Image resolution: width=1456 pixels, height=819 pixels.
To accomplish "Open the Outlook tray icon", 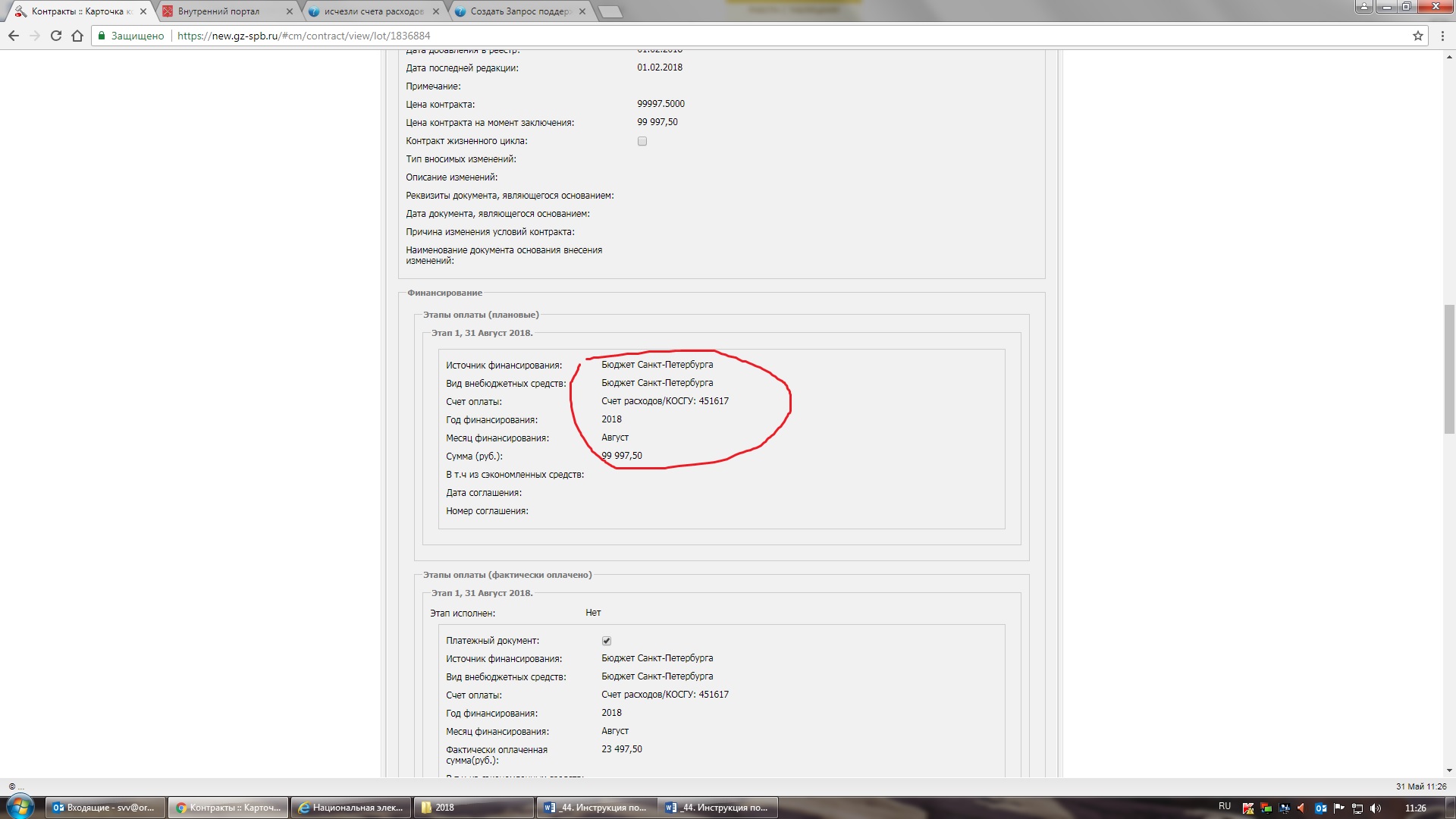I will point(1320,808).
